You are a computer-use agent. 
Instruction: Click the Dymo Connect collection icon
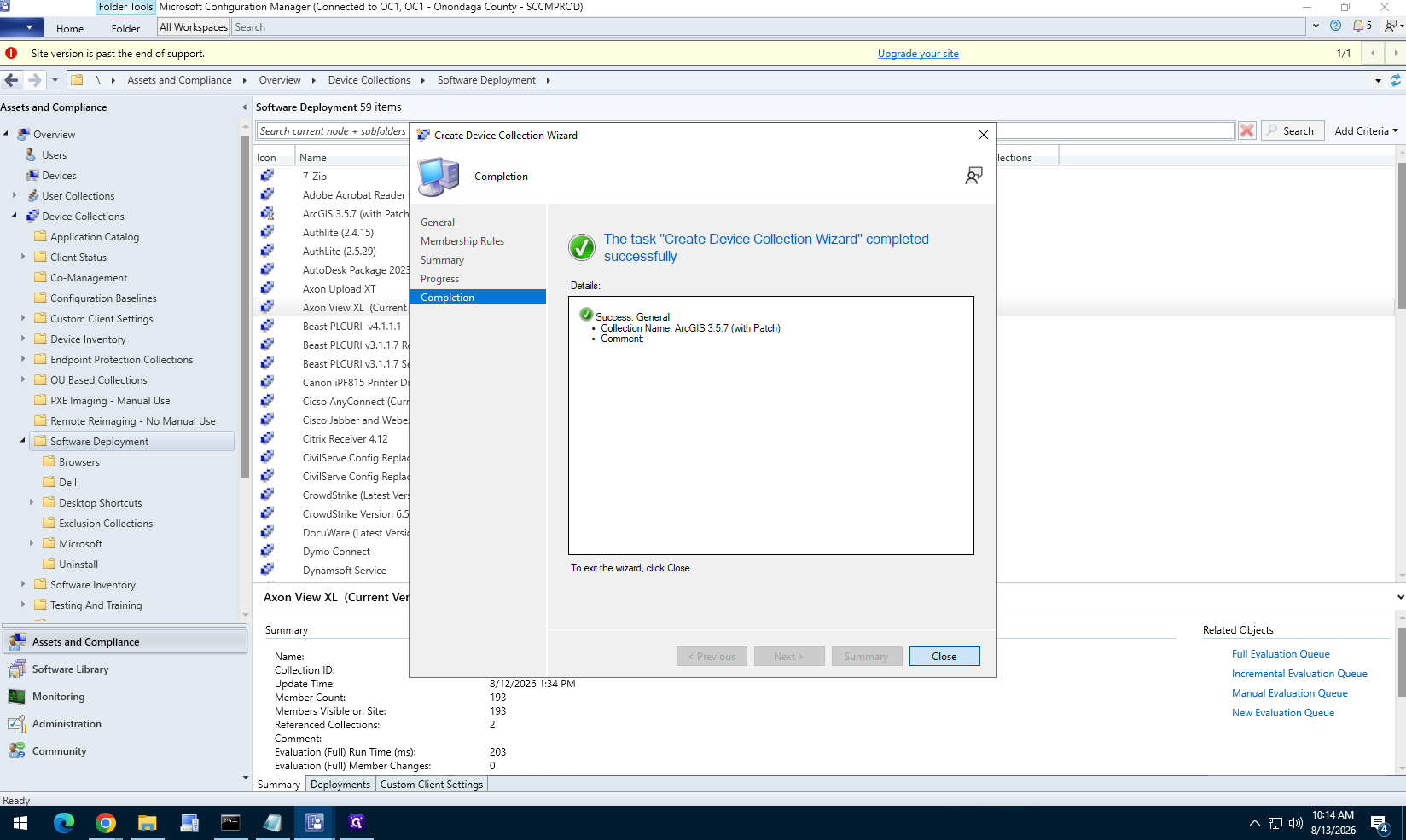click(267, 551)
